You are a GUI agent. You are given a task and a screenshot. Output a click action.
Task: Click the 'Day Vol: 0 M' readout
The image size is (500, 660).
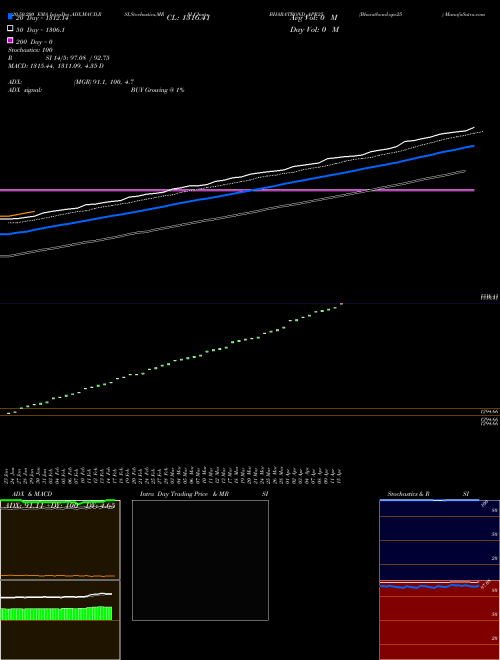coord(314,29)
